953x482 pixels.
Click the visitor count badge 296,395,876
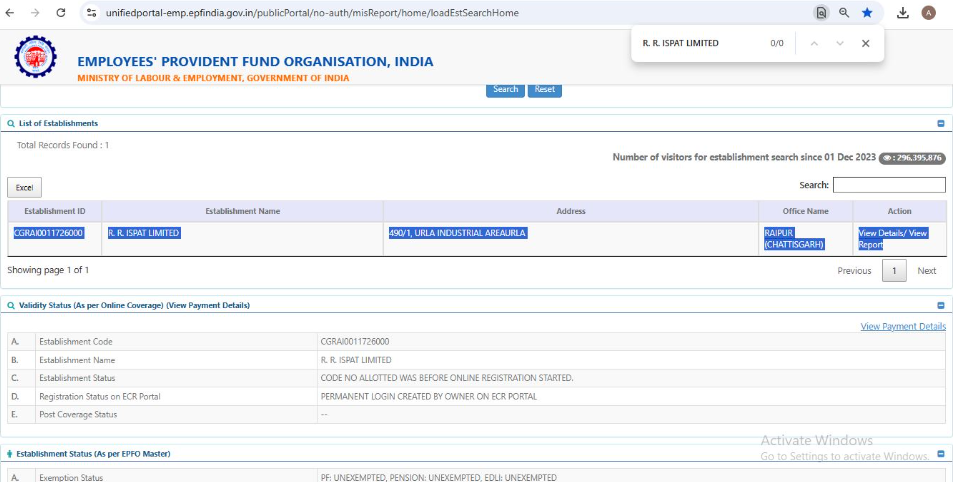pos(912,158)
